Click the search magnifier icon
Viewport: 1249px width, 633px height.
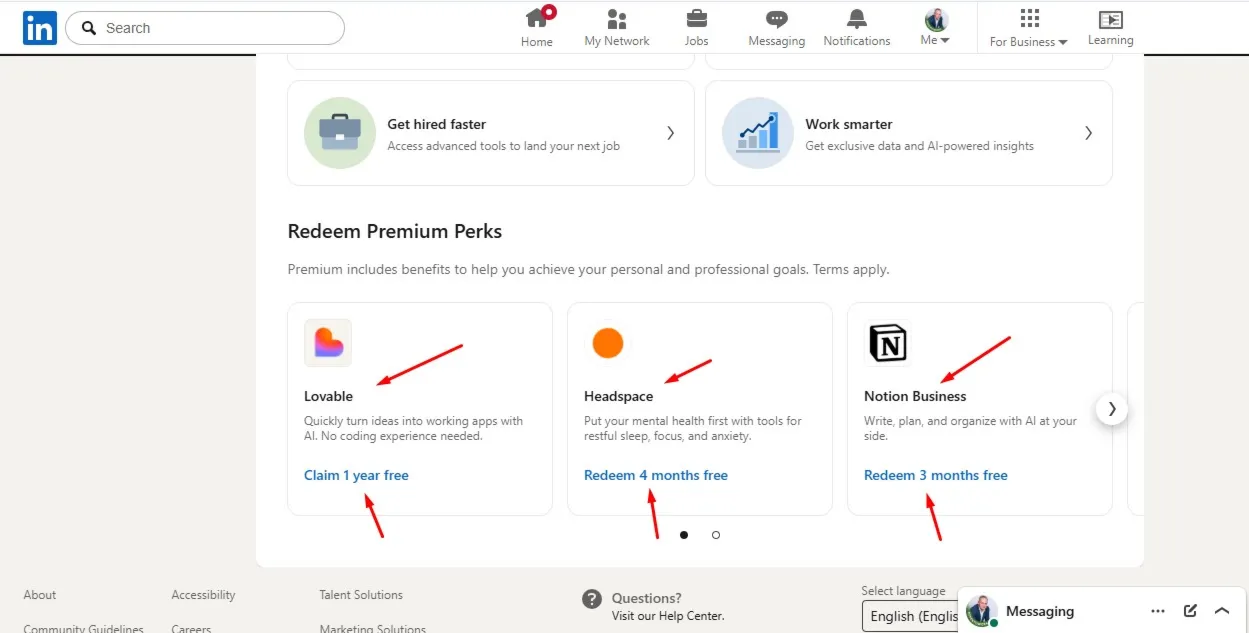click(x=89, y=28)
